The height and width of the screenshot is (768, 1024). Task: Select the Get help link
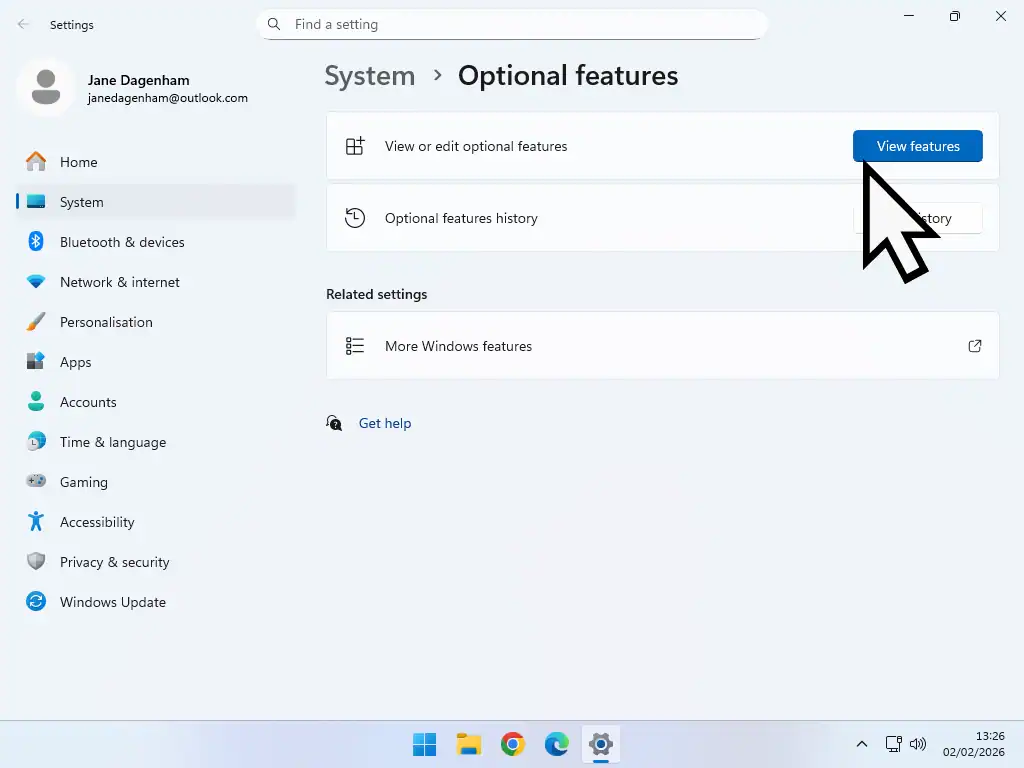click(385, 423)
